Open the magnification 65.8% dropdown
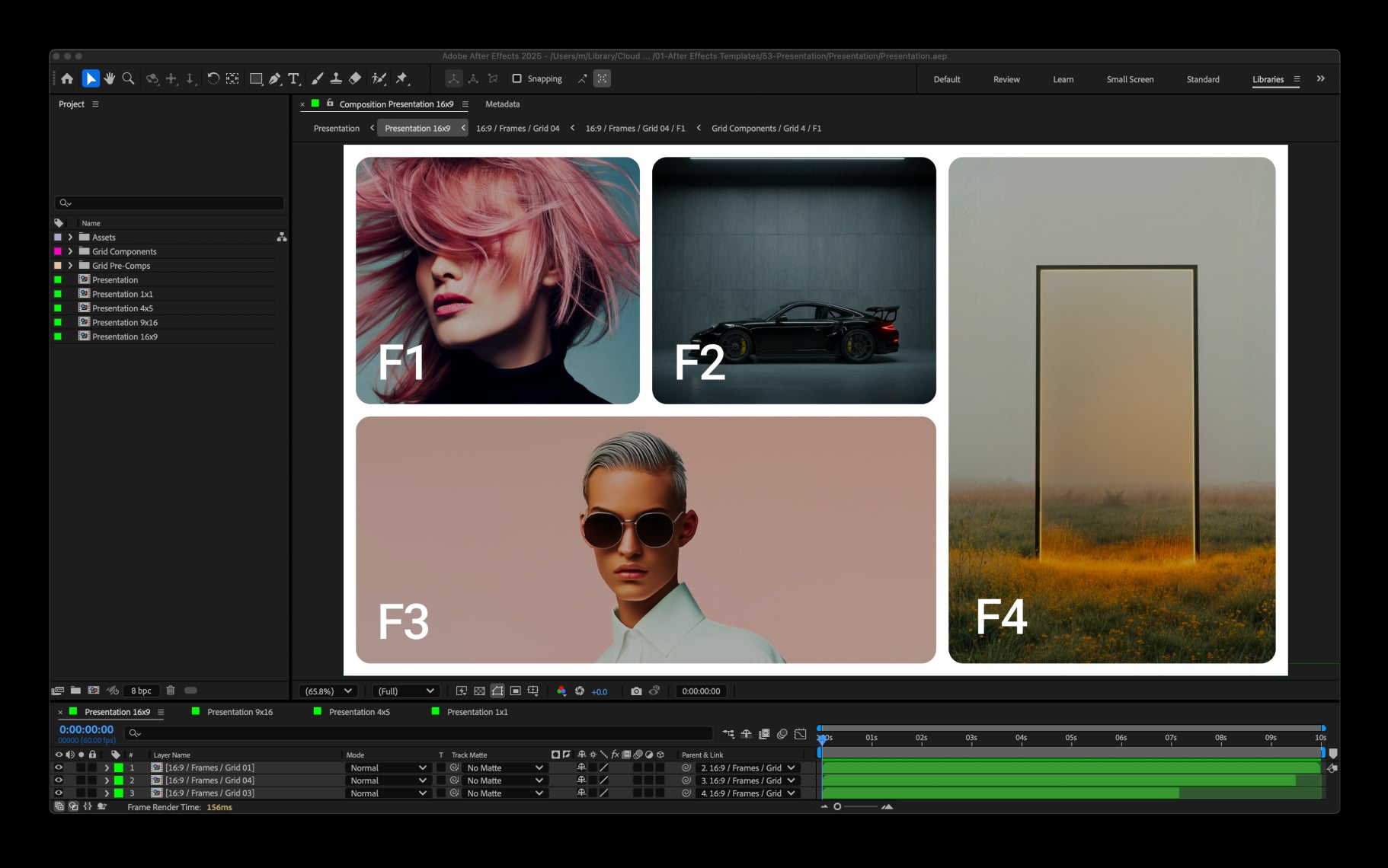This screenshot has height=868, width=1388. (x=328, y=691)
